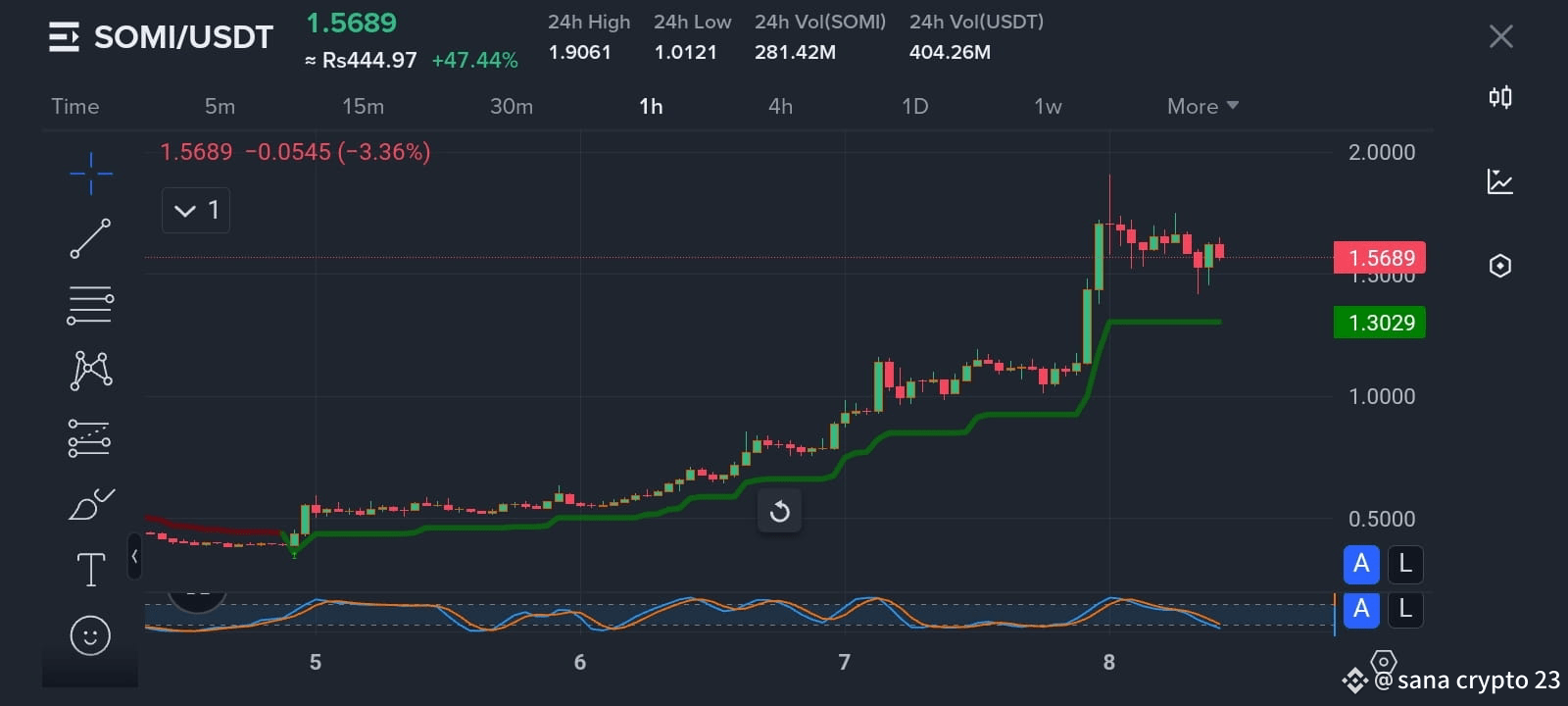Click date marker 6 on time axis
Image resolution: width=1568 pixels, height=706 pixels.
point(580,662)
